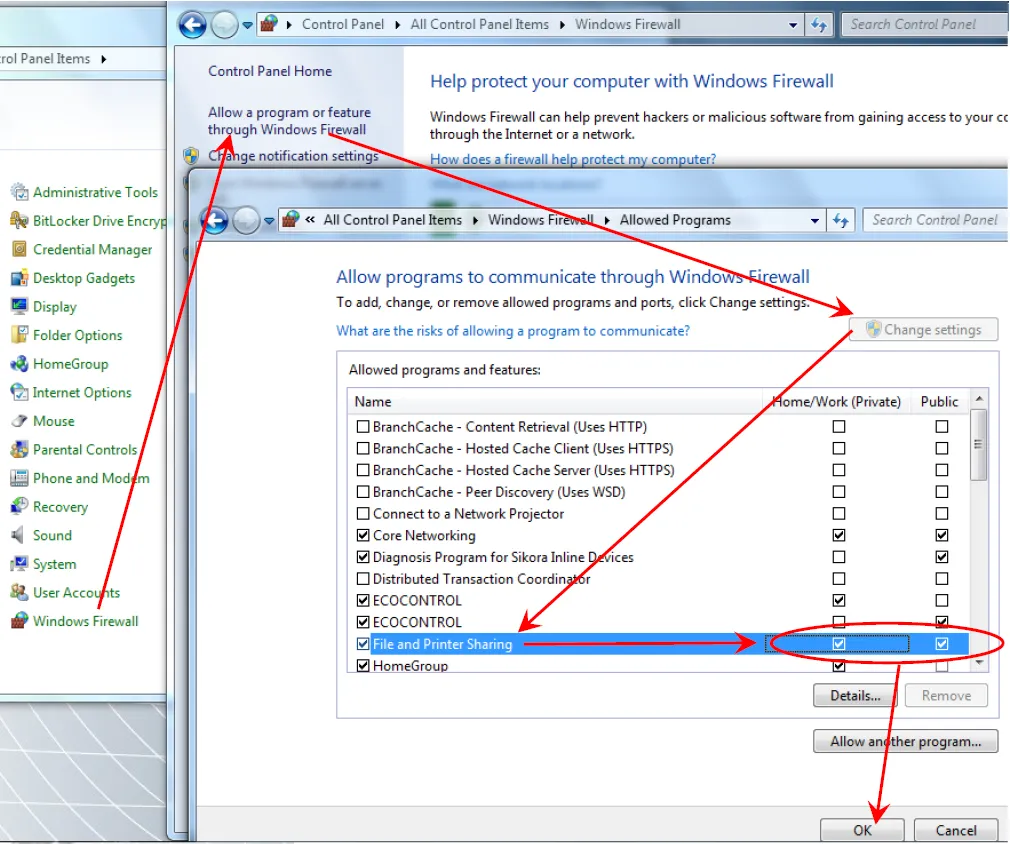The image size is (1010, 844).
Task: Open Parental Controls icon
Action: tap(19, 449)
